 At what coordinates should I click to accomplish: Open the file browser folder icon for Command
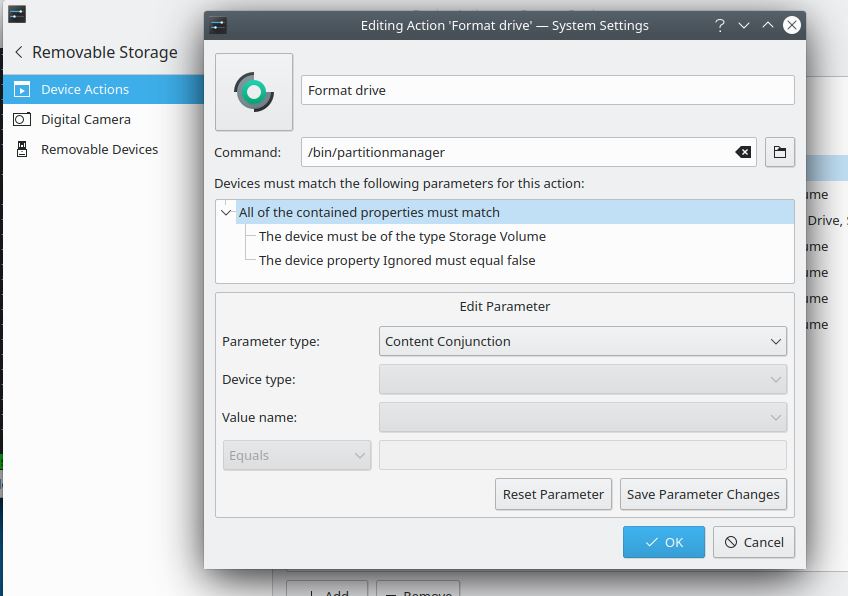[780, 152]
